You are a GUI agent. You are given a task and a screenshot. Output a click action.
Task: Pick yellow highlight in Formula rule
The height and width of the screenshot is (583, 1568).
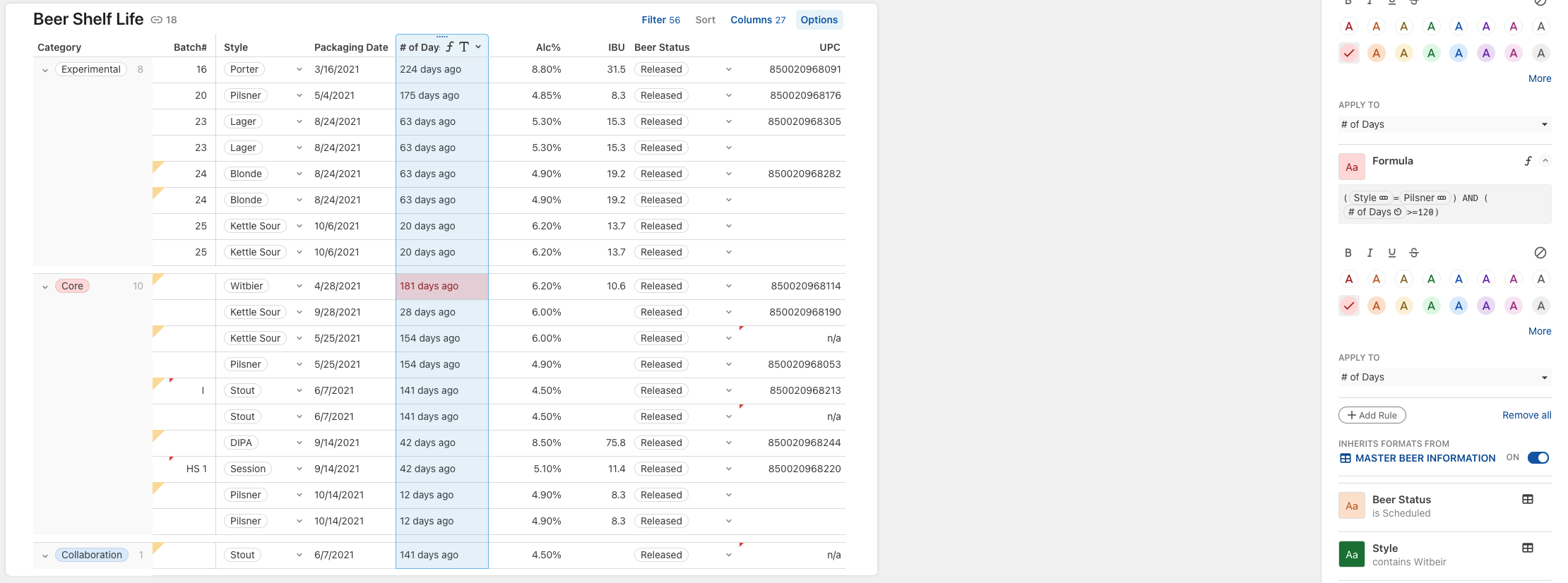pyautogui.click(x=1404, y=306)
